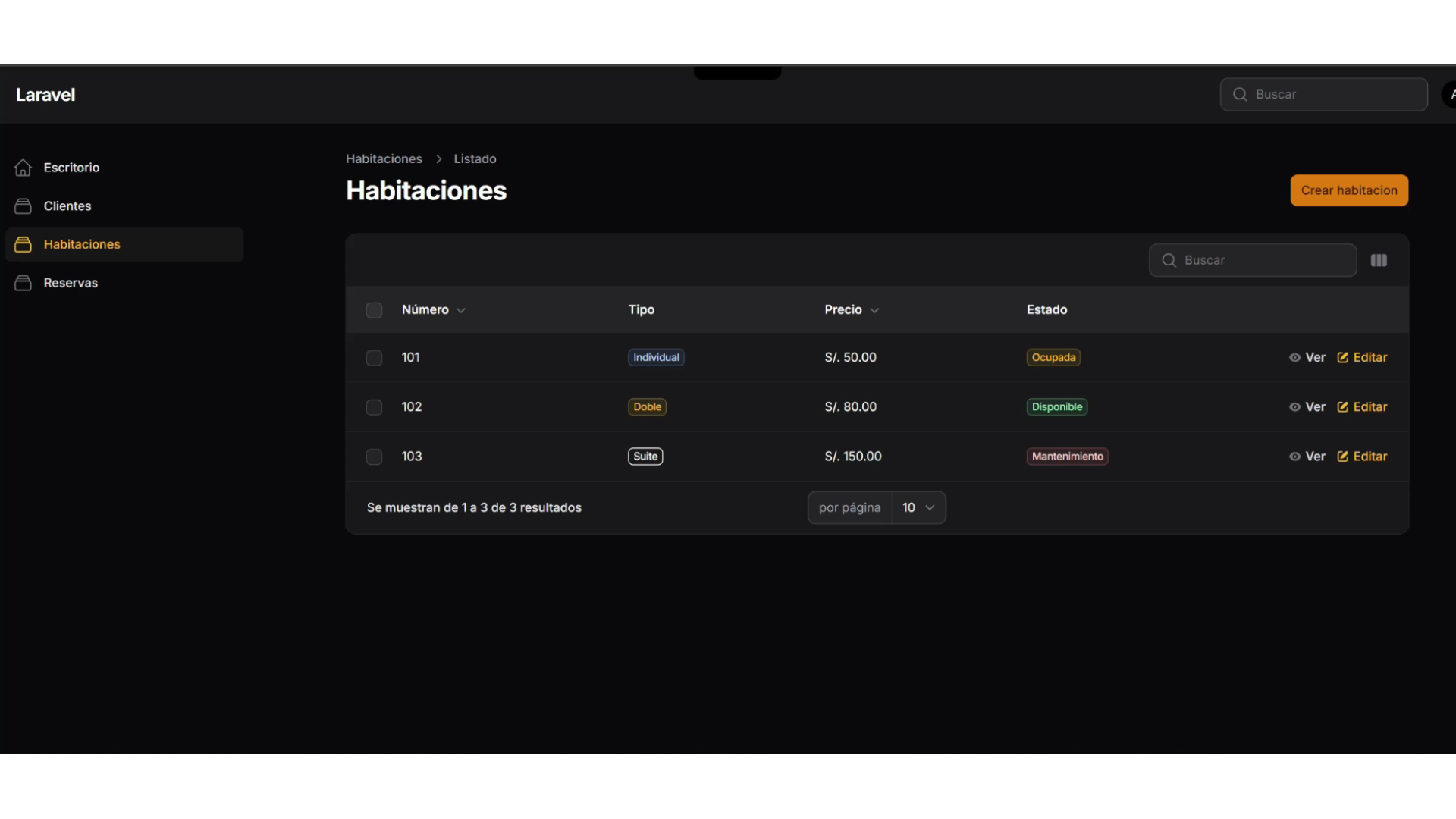Click the Clientes sidebar icon
This screenshot has height=819, width=1456.
(x=23, y=206)
